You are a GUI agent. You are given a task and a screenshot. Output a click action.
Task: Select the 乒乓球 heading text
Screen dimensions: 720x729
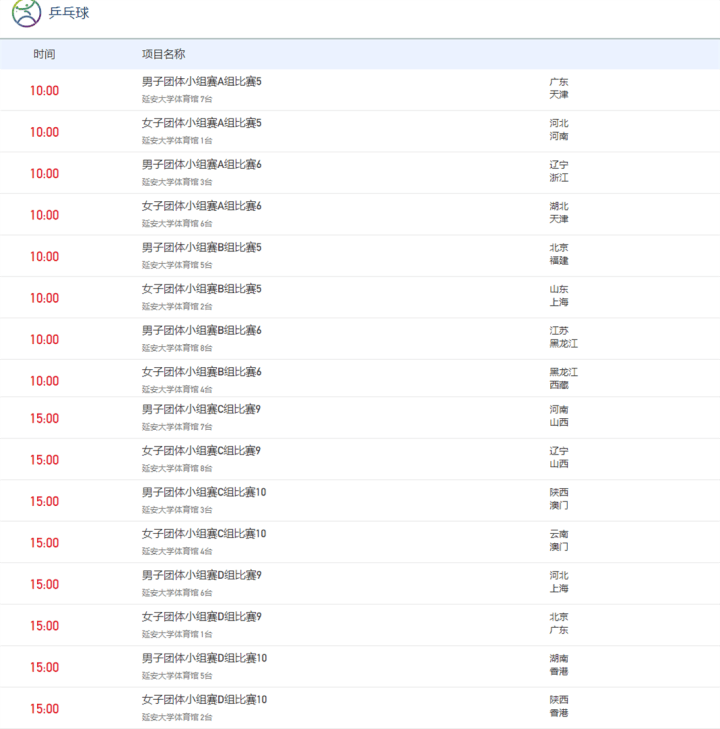coord(69,13)
